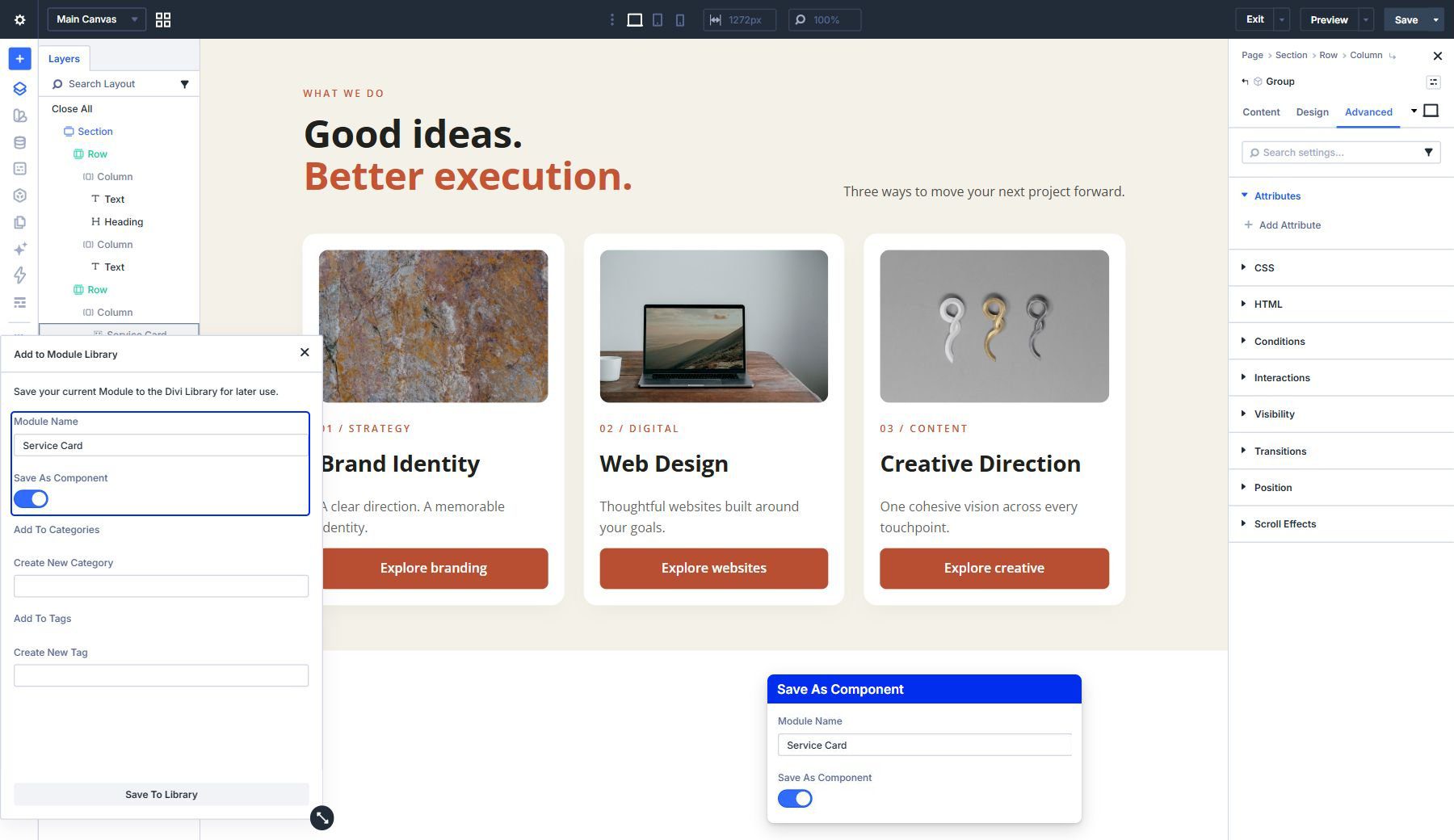Click the filter icon in Search Layout
The width and height of the screenshot is (1454, 840).
(184, 84)
